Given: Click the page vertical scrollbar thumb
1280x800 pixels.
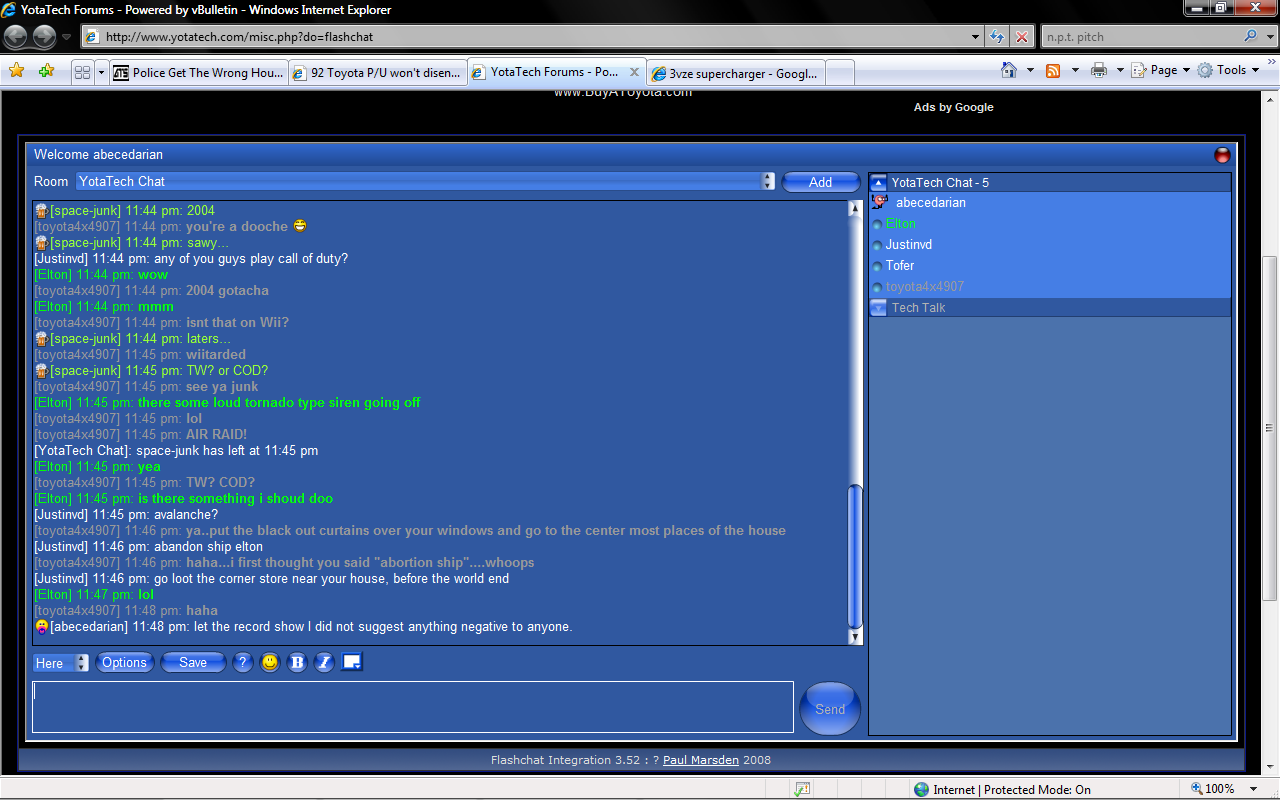Looking at the screenshot, I should [x=1271, y=427].
